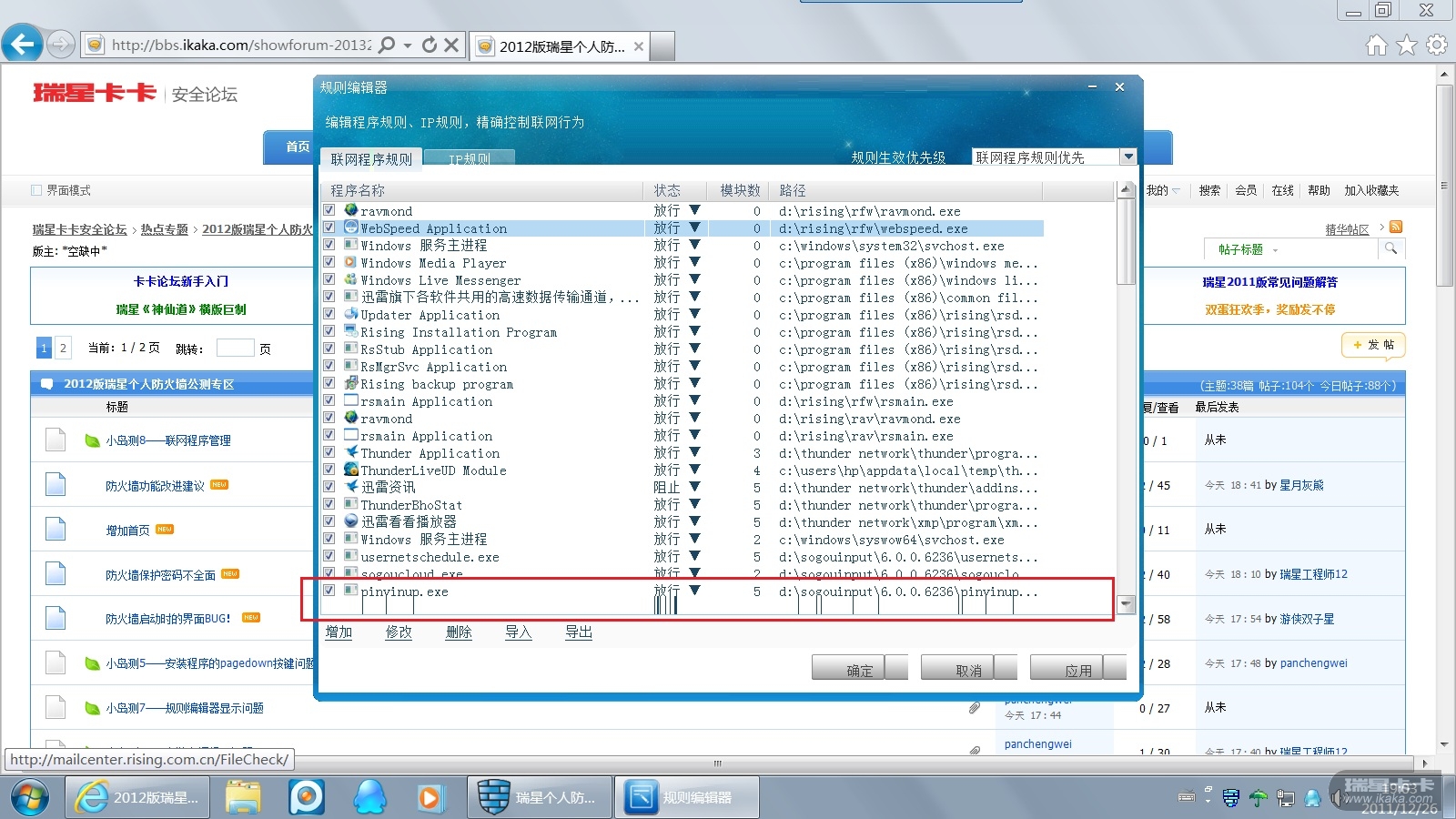Click the 确定 button in rule editor
This screenshot has width=1456, height=819.
pyautogui.click(x=860, y=669)
